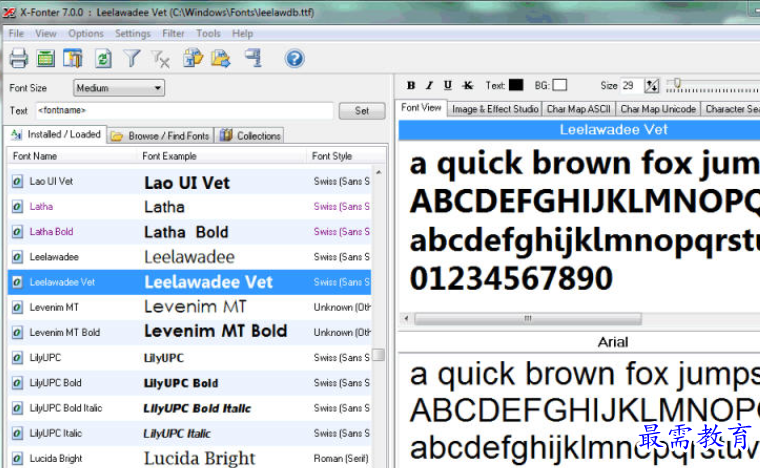Image resolution: width=760 pixels, height=468 pixels.
Task: Click the Size value field showing 29
Action: [631, 86]
